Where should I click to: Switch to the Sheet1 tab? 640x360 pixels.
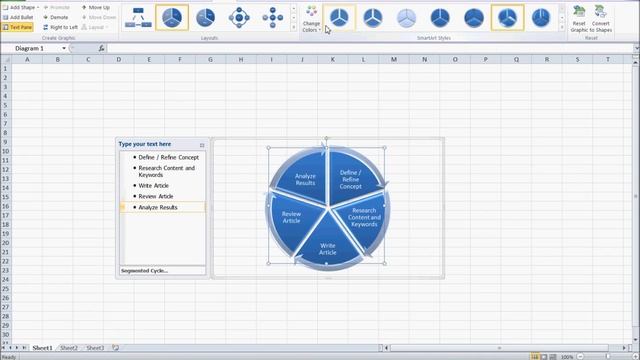click(x=42, y=348)
